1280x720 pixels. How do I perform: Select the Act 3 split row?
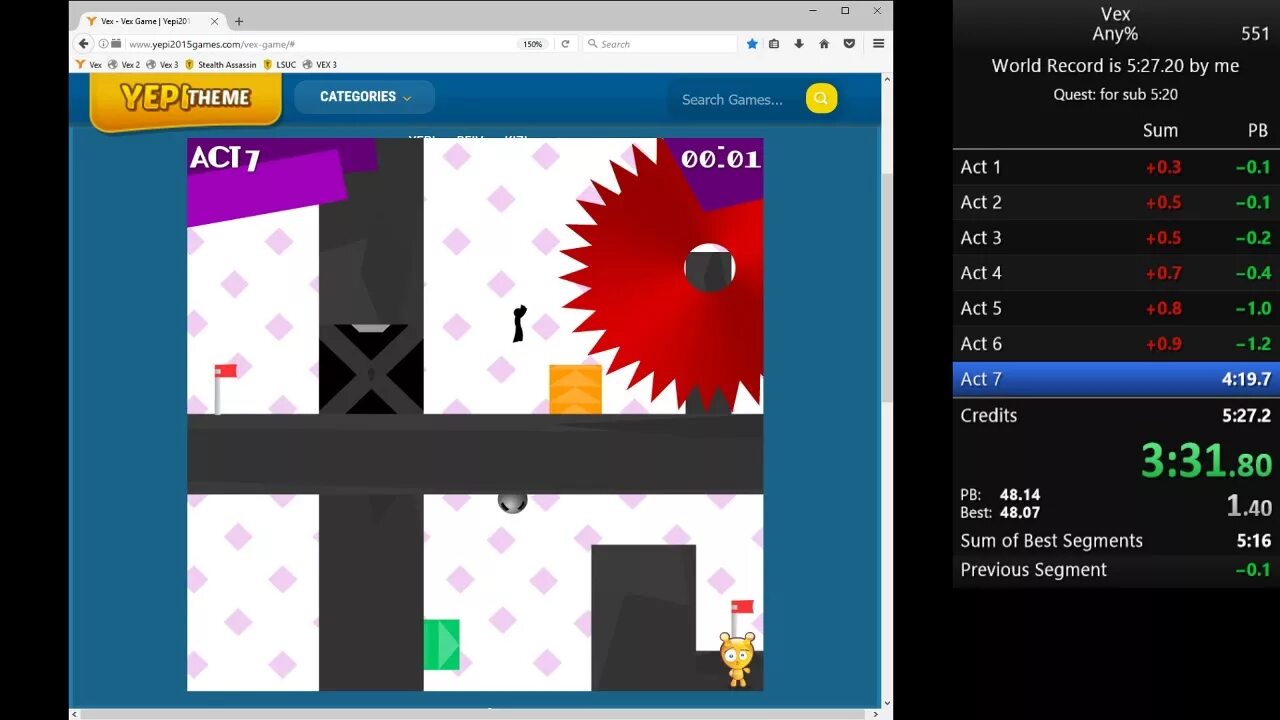[x=1116, y=238]
